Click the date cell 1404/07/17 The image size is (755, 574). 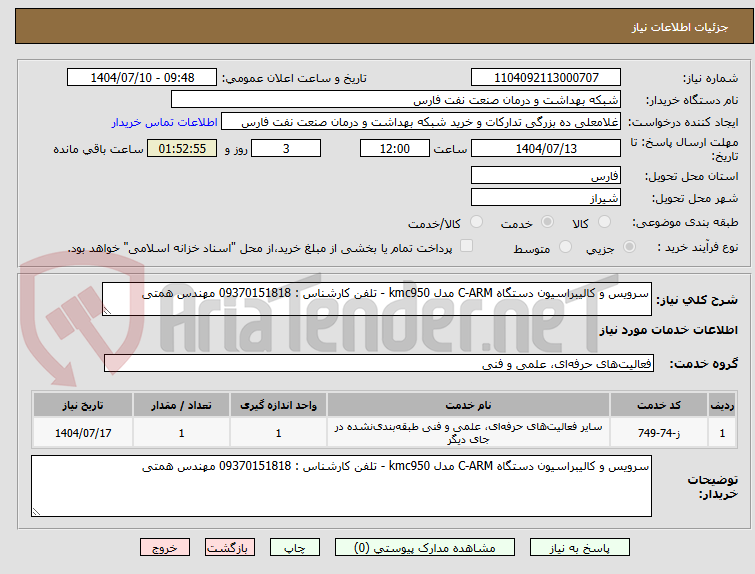pyautogui.click(x=83, y=432)
